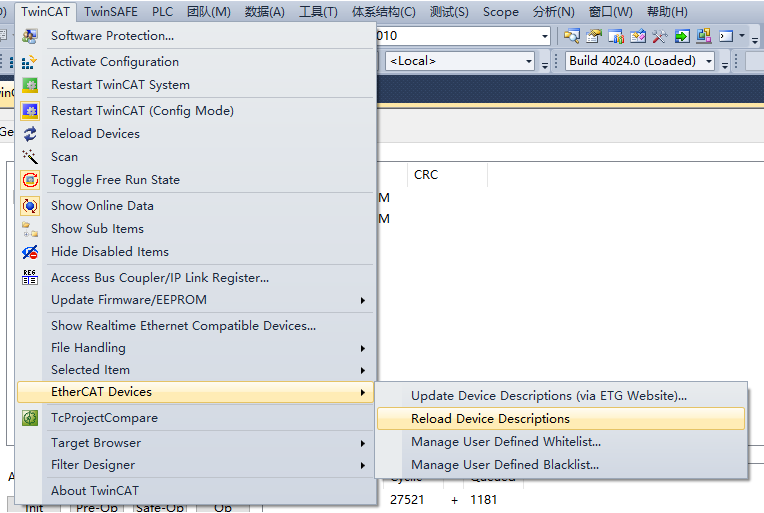Open the TwinCAT menu

pos(45,12)
